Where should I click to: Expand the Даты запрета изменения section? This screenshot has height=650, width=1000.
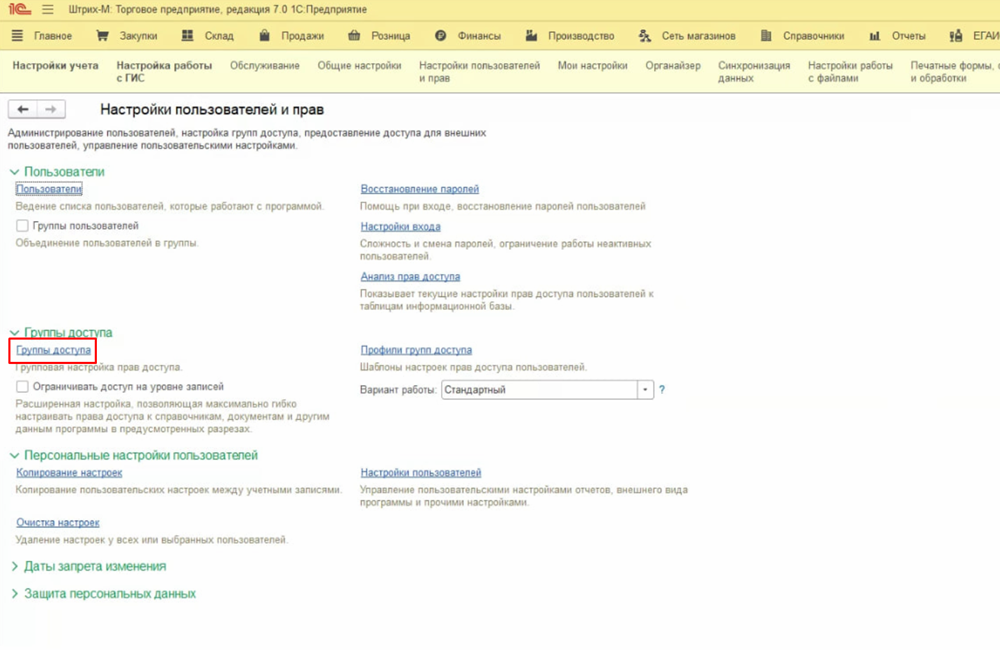coord(14,567)
